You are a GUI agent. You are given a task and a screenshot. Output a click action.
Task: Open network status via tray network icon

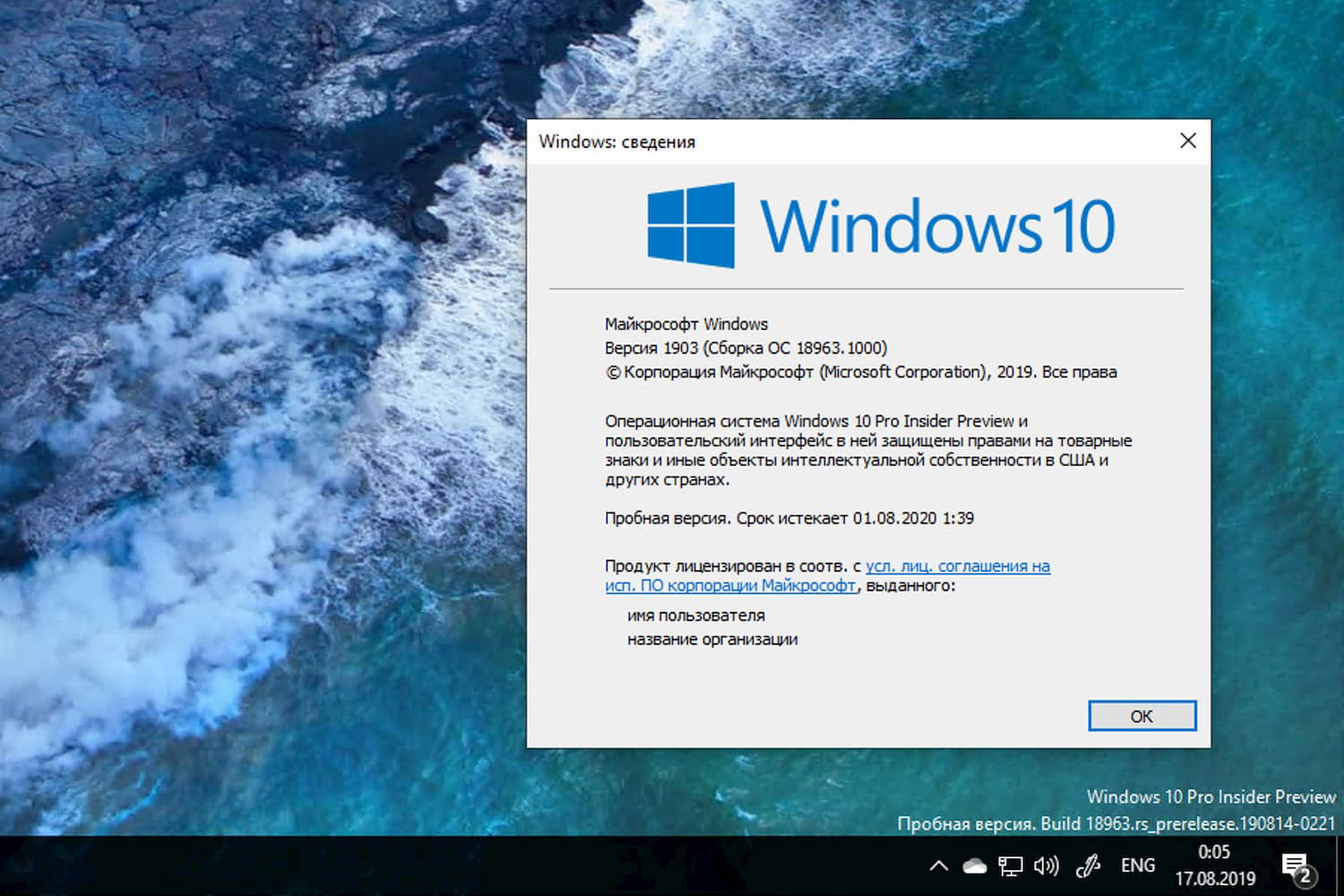click(1011, 866)
